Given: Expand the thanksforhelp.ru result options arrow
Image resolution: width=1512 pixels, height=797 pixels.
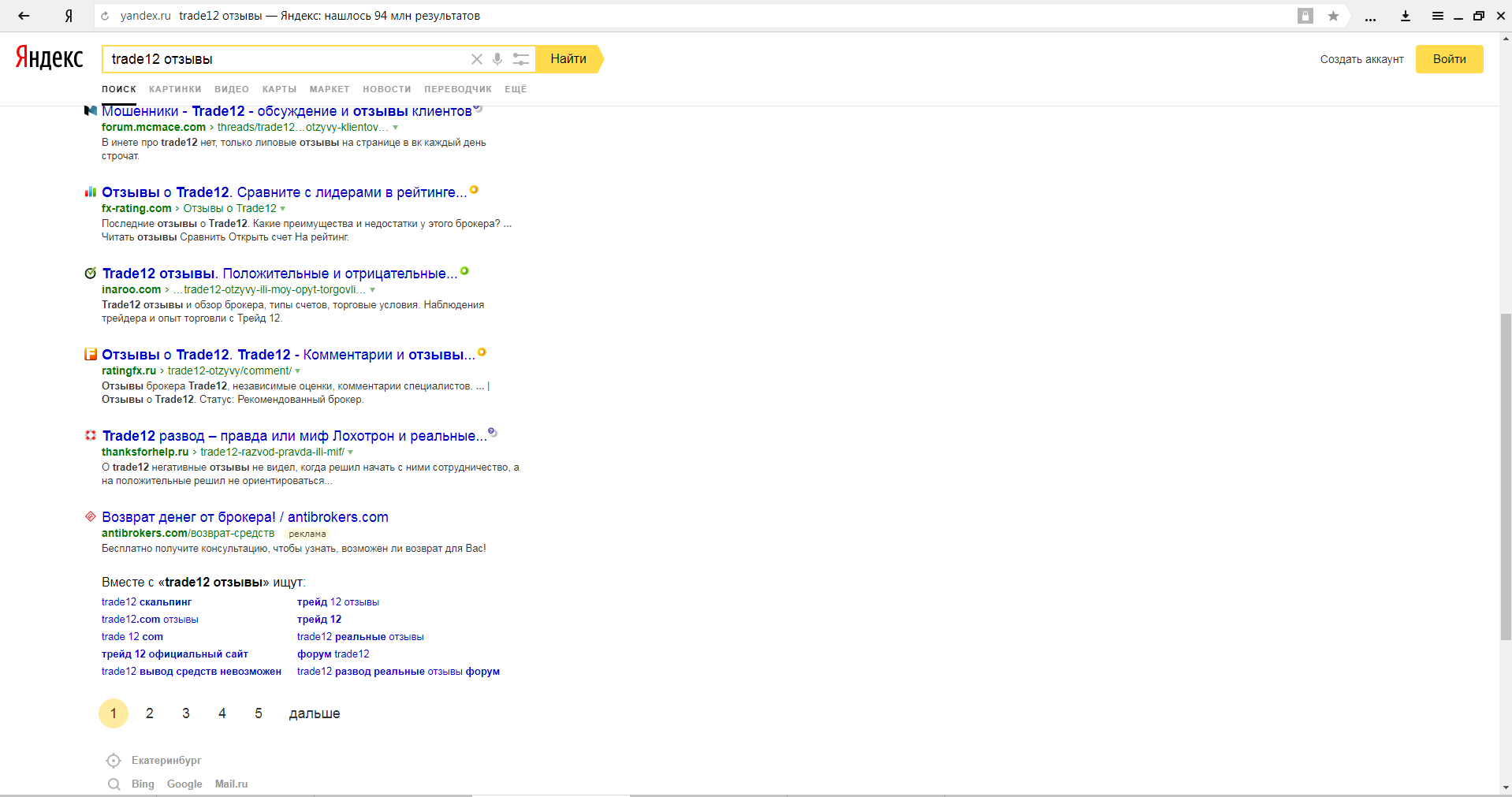Looking at the screenshot, I should click(x=351, y=453).
